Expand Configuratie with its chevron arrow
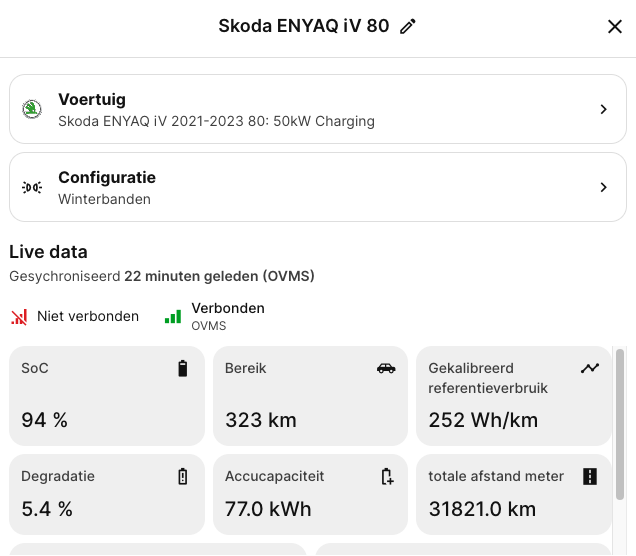The image size is (636, 556). (x=603, y=187)
